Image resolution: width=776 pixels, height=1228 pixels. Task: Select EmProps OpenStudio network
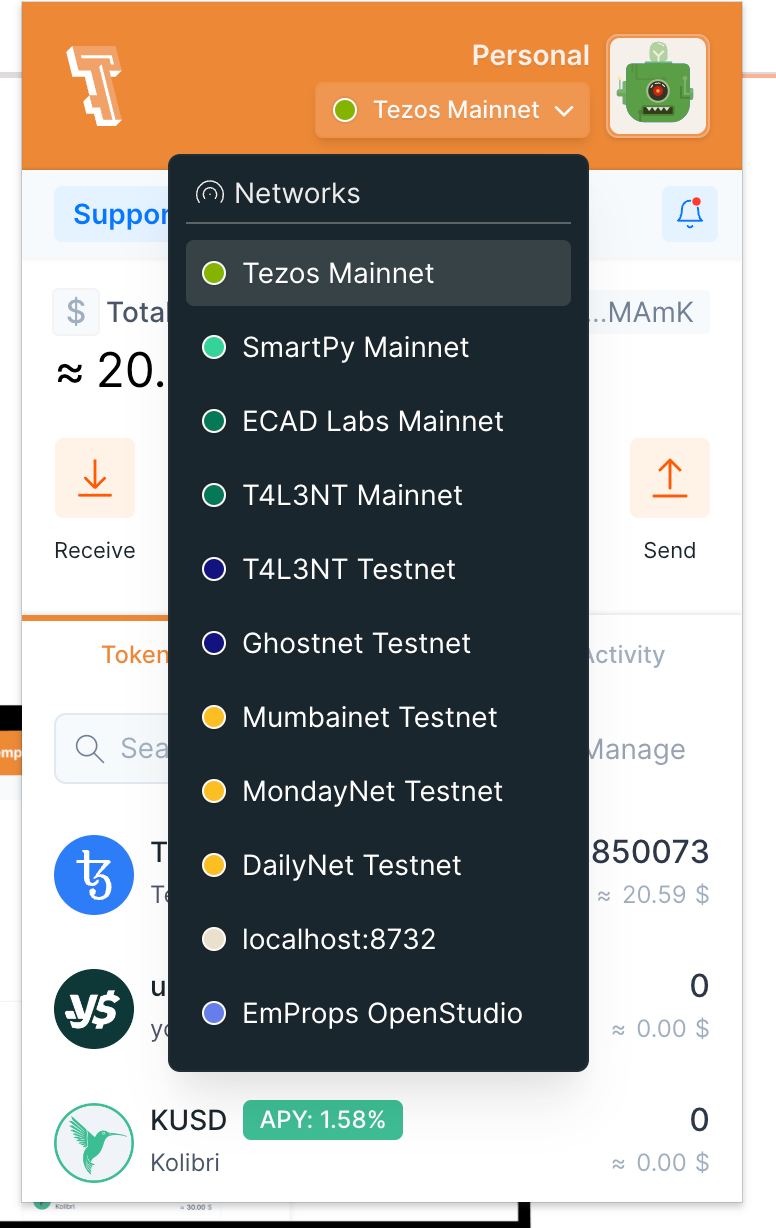coord(378,1013)
